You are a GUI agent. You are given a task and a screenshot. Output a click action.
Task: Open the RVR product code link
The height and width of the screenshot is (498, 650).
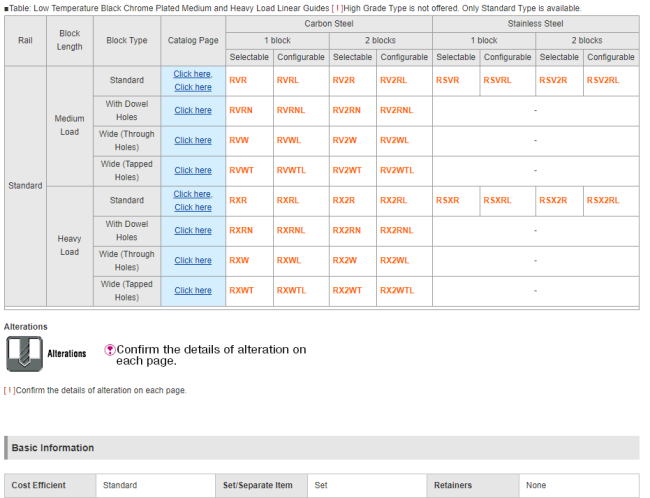(x=238, y=80)
